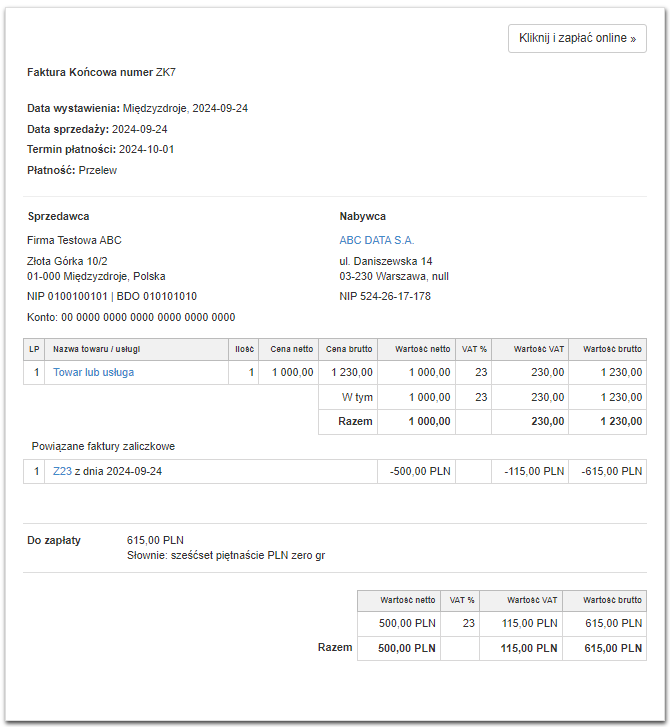Click the LP column header
The height and width of the screenshot is (727, 670).
(35, 349)
